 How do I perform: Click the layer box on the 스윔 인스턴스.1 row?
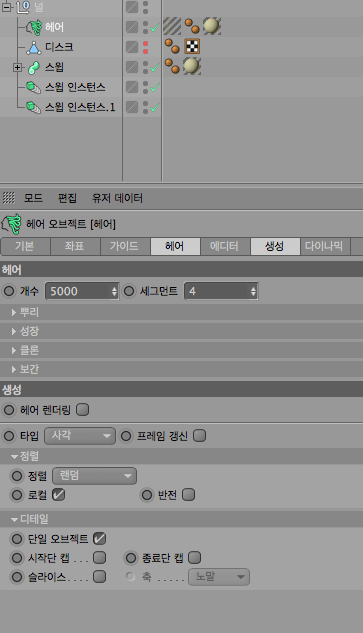tap(132, 107)
